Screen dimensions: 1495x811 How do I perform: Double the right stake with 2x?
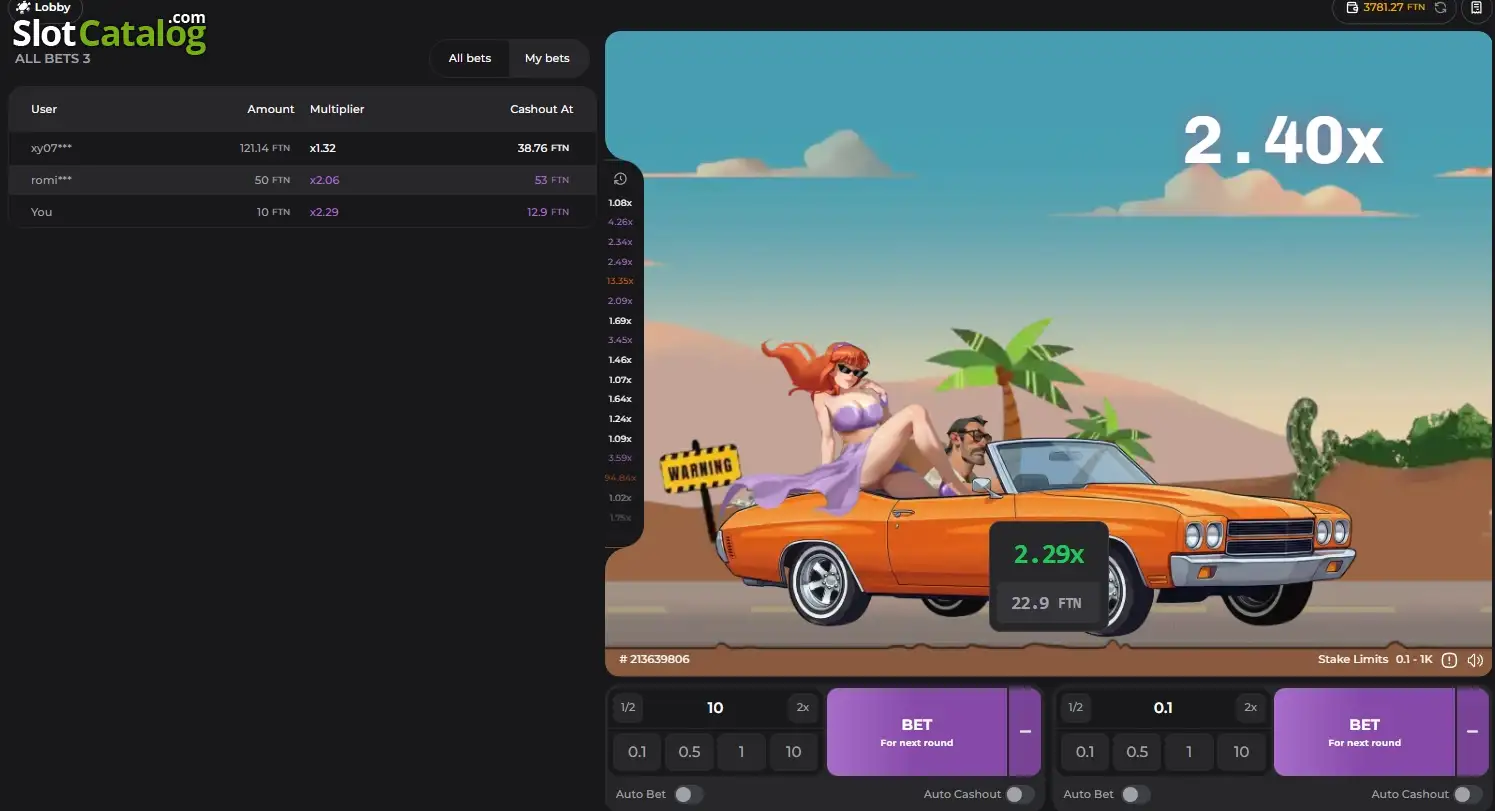(1250, 708)
